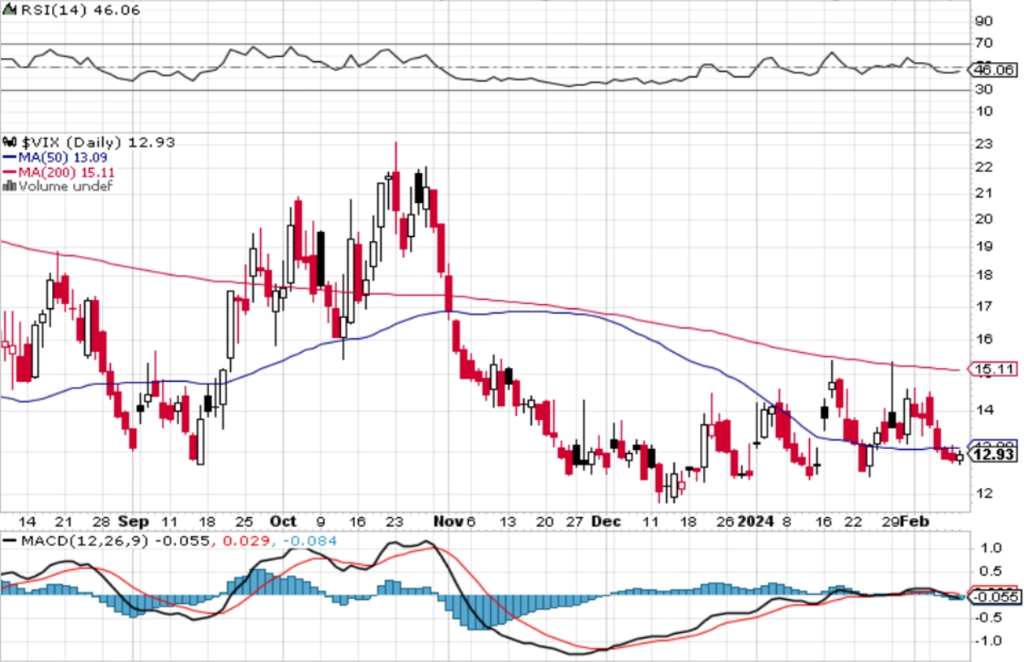Image resolution: width=1024 pixels, height=662 pixels.
Task: Click the Volume undef label
Action: (x=66, y=187)
